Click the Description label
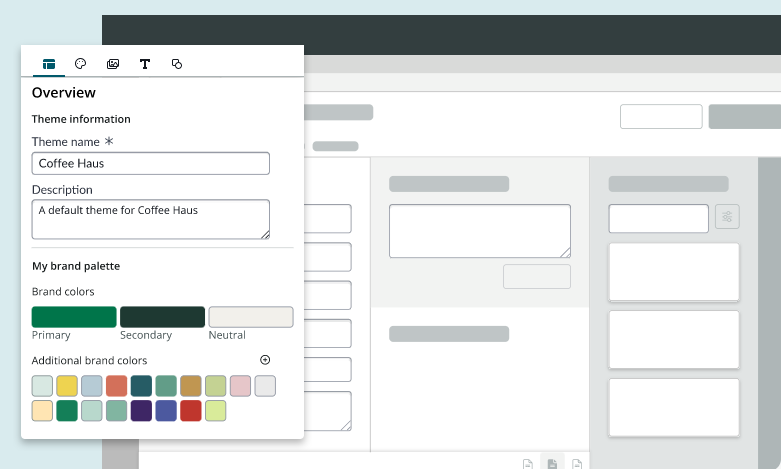The width and height of the screenshot is (781, 469). coord(62,190)
